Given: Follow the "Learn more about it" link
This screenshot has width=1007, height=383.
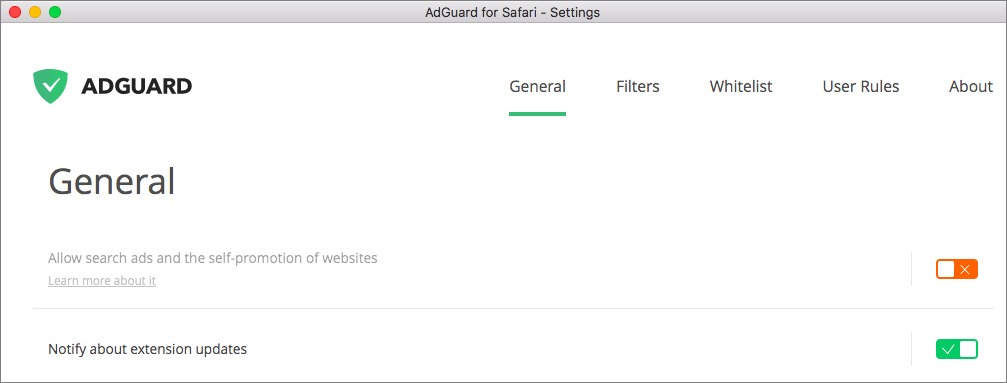Looking at the screenshot, I should pos(102,281).
